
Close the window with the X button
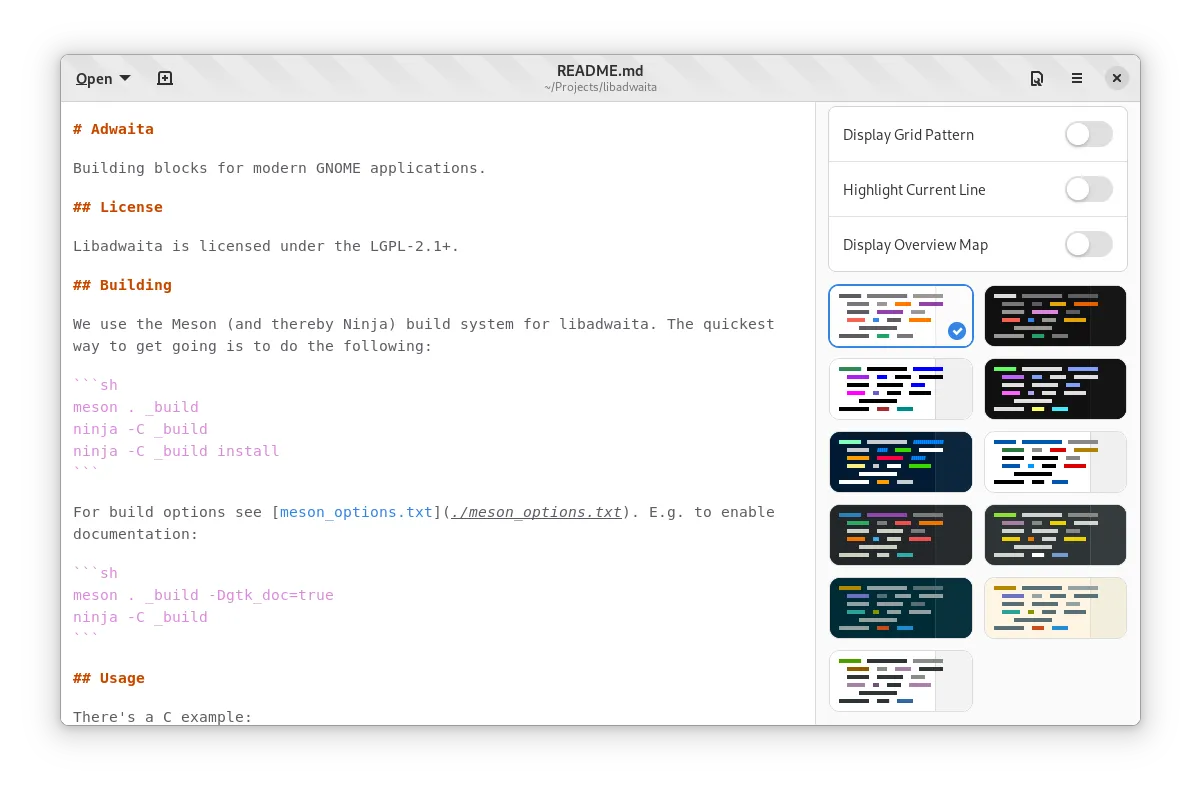(1117, 78)
